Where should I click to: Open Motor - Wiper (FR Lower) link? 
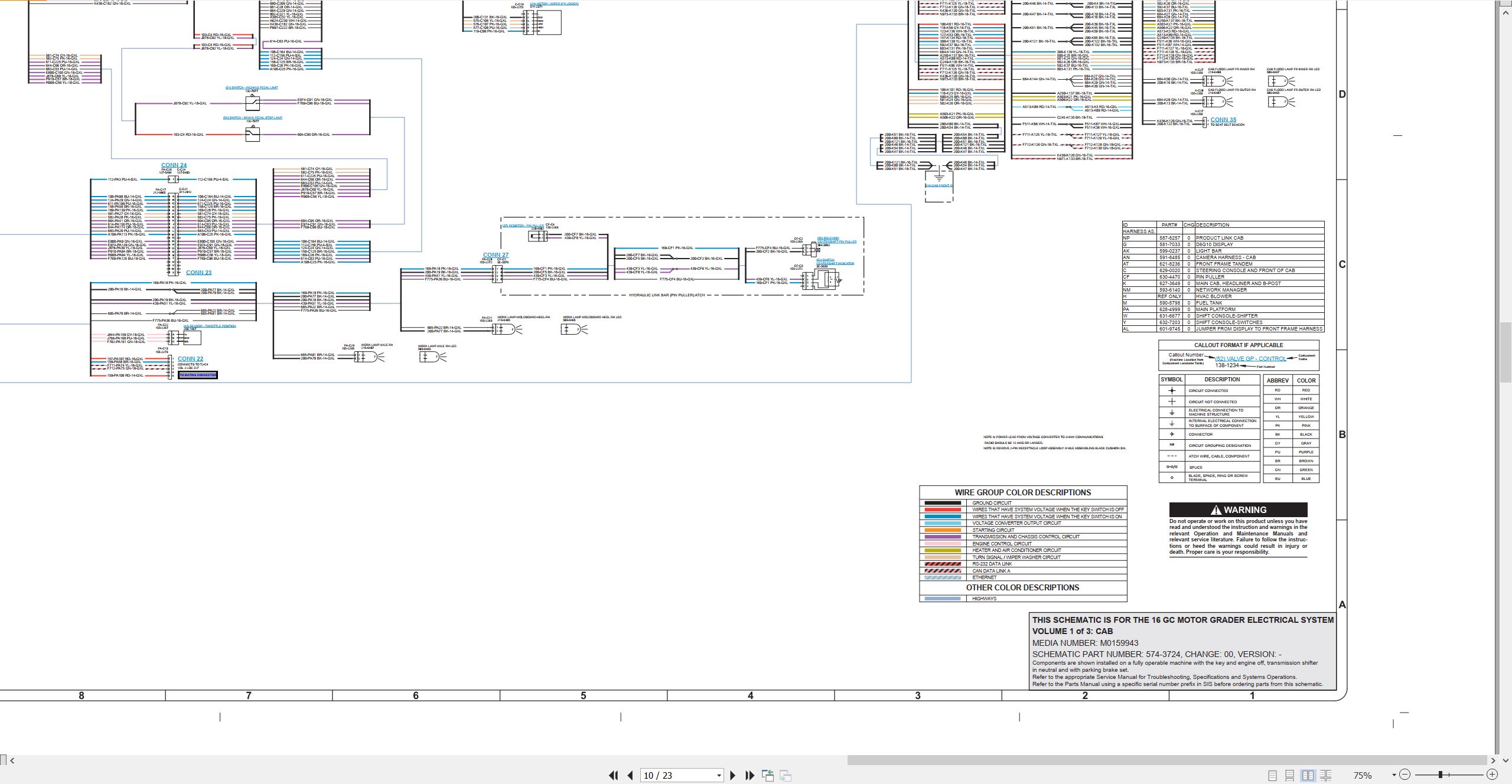coord(555,4)
